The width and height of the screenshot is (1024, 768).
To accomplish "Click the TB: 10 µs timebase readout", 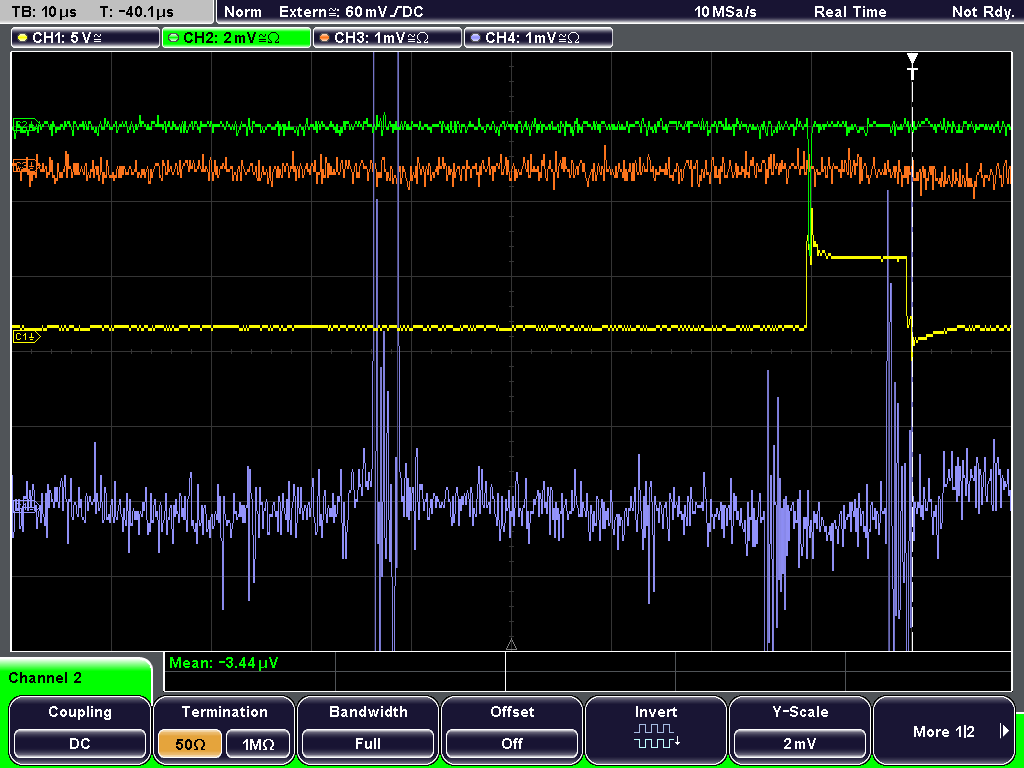I will point(44,12).
